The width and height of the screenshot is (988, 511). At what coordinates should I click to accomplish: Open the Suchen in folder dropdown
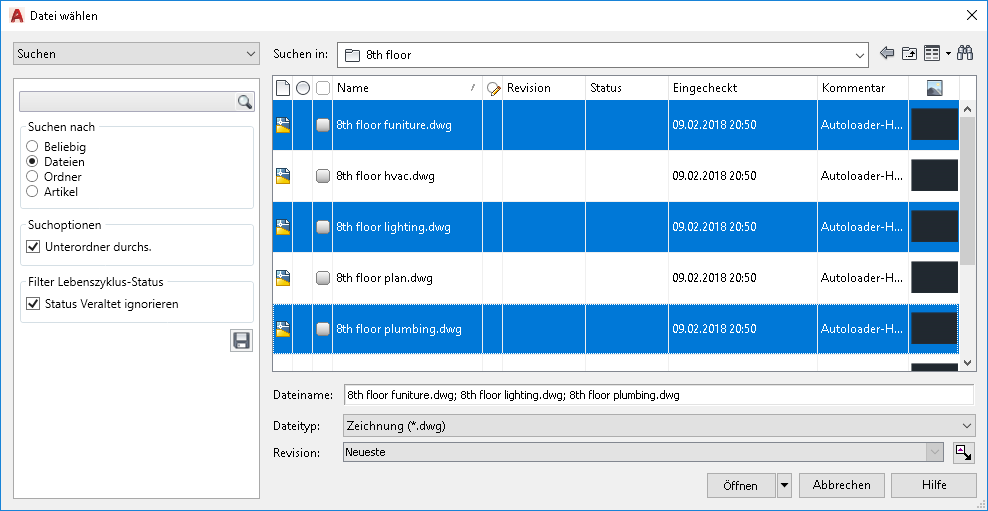603,55
